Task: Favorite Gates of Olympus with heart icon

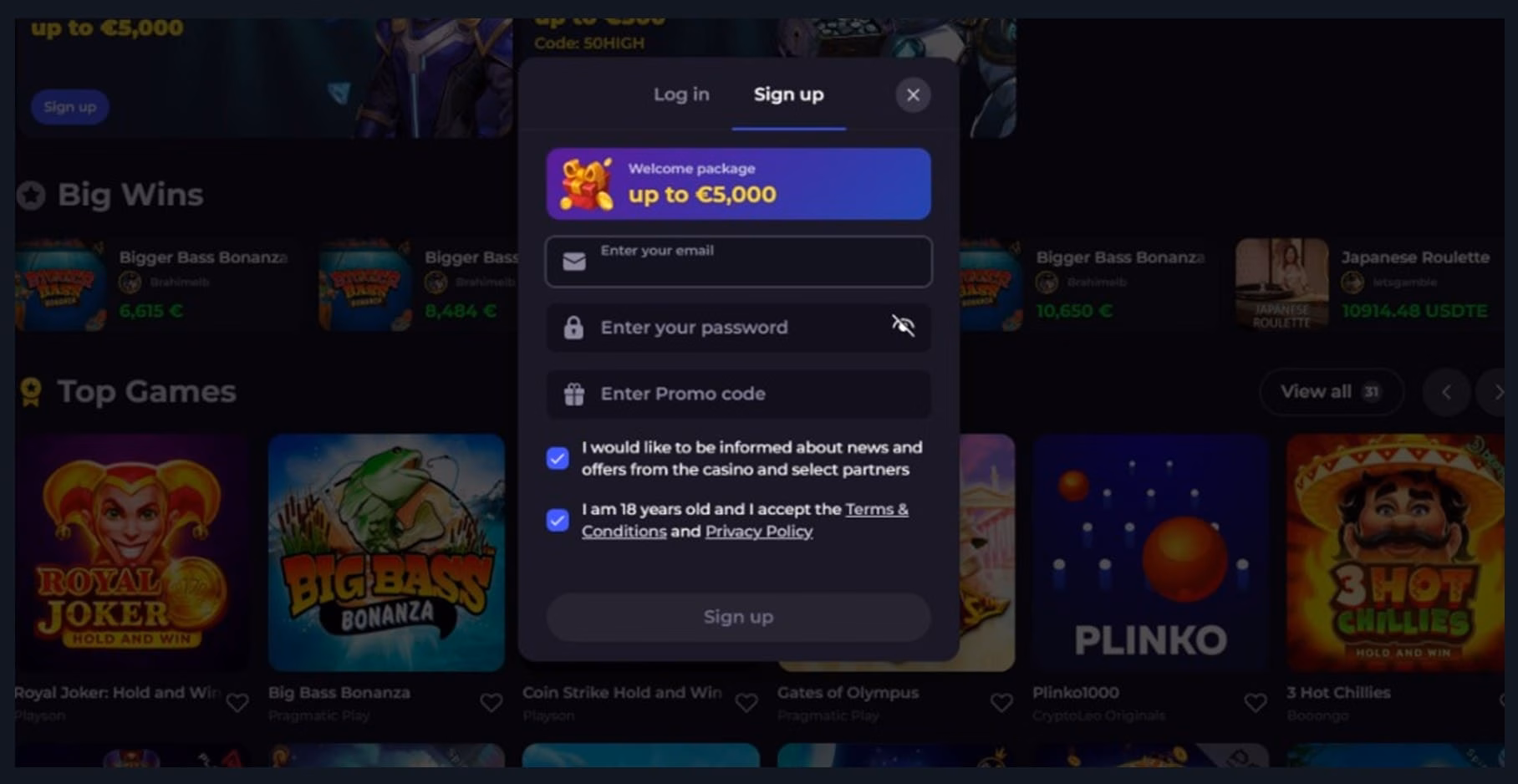Action: pyautogui.click(x=1001, y=703)
